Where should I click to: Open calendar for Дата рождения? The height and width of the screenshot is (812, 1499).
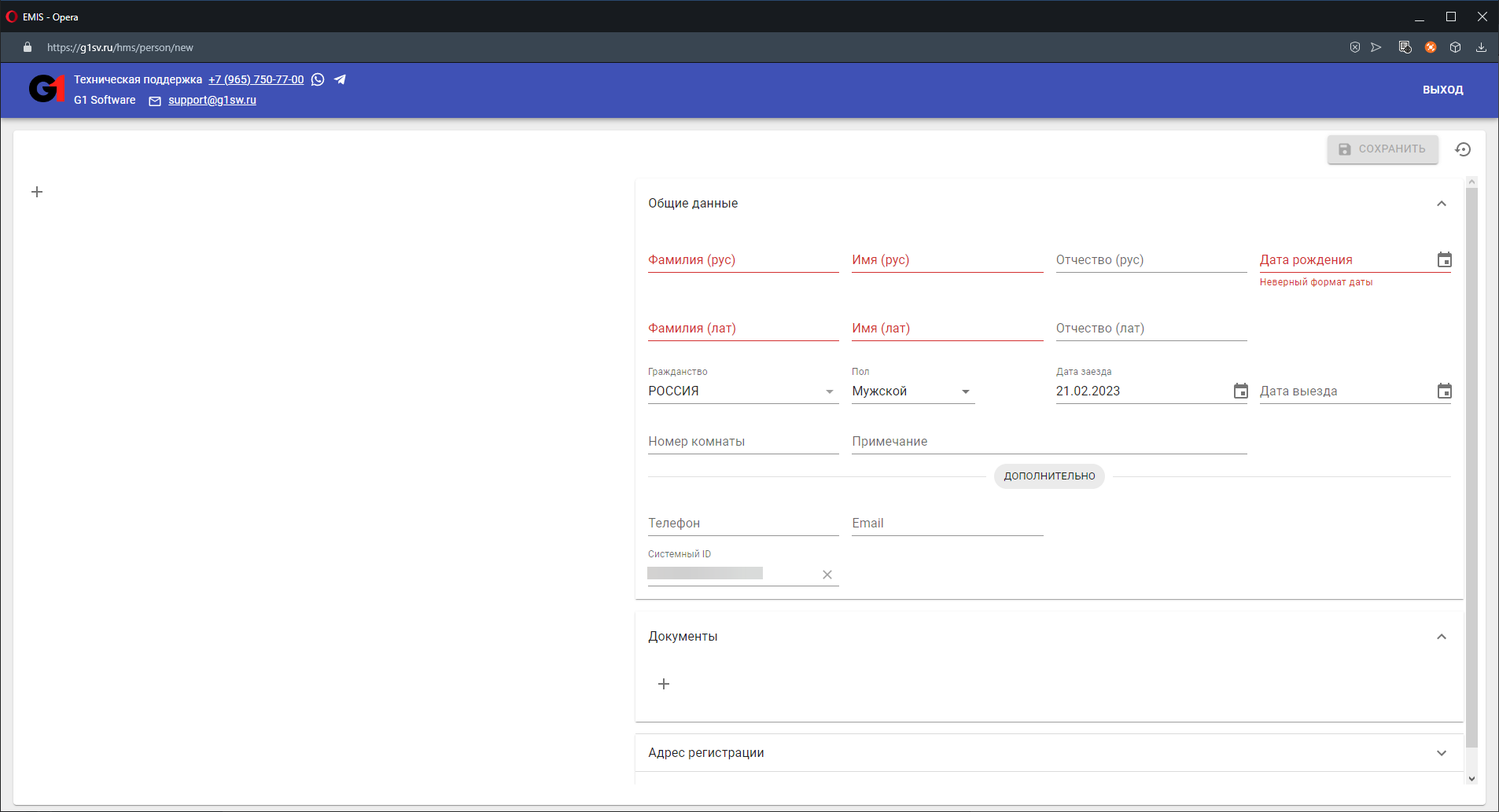1444,259
